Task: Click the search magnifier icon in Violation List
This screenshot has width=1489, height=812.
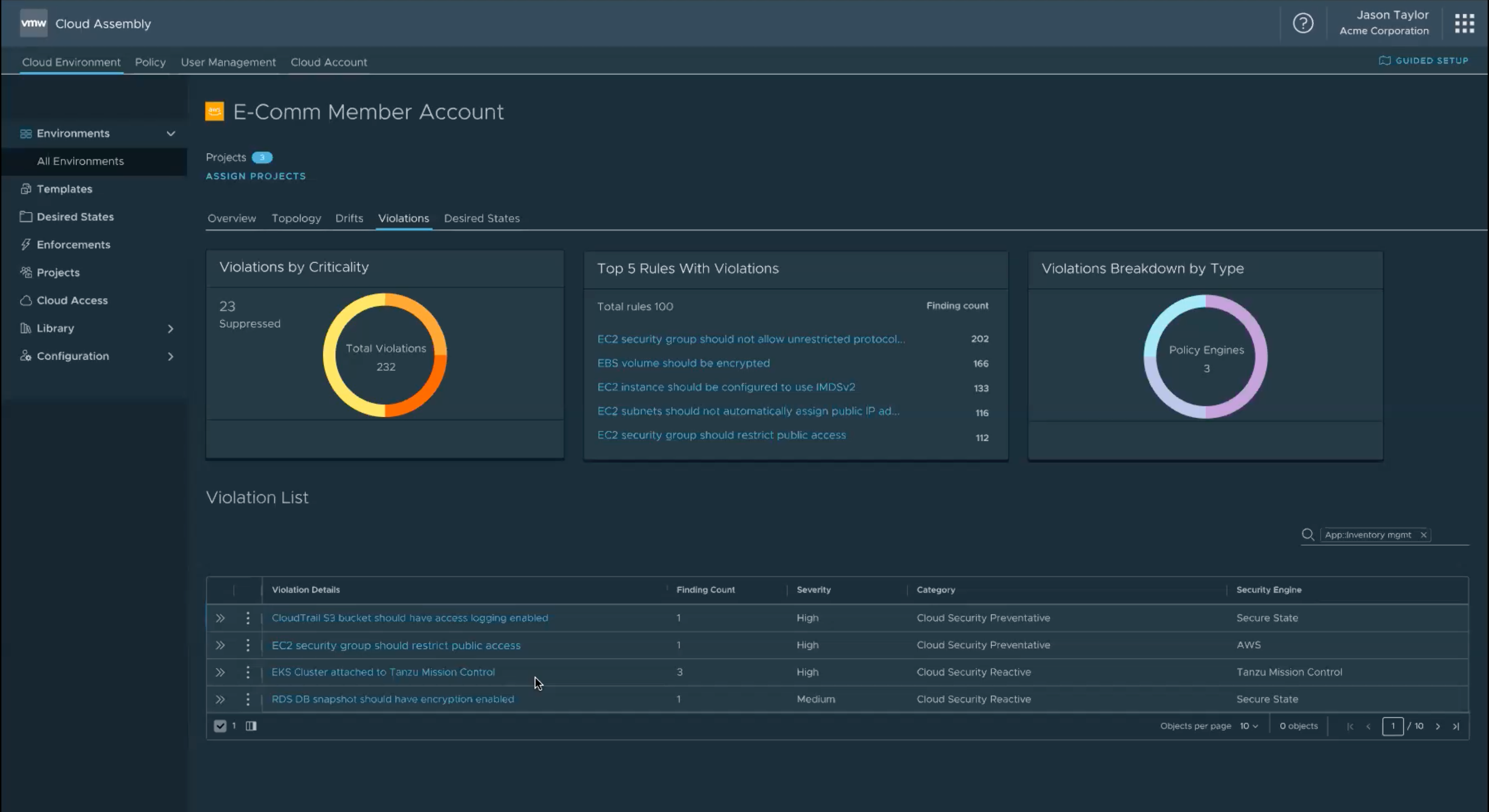Action: tap(1307, 535)
